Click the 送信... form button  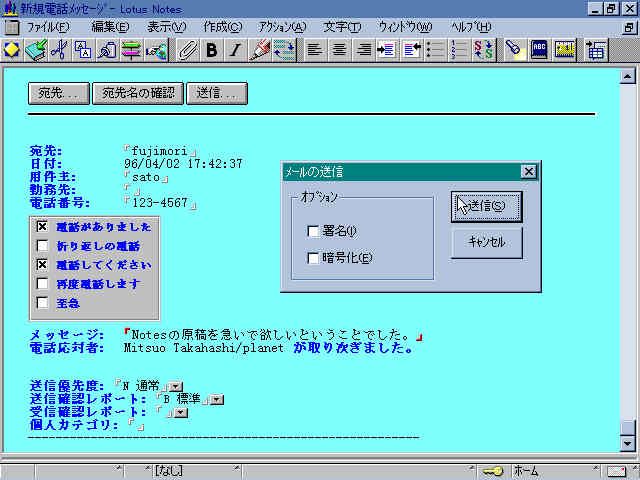pos(217,93)
